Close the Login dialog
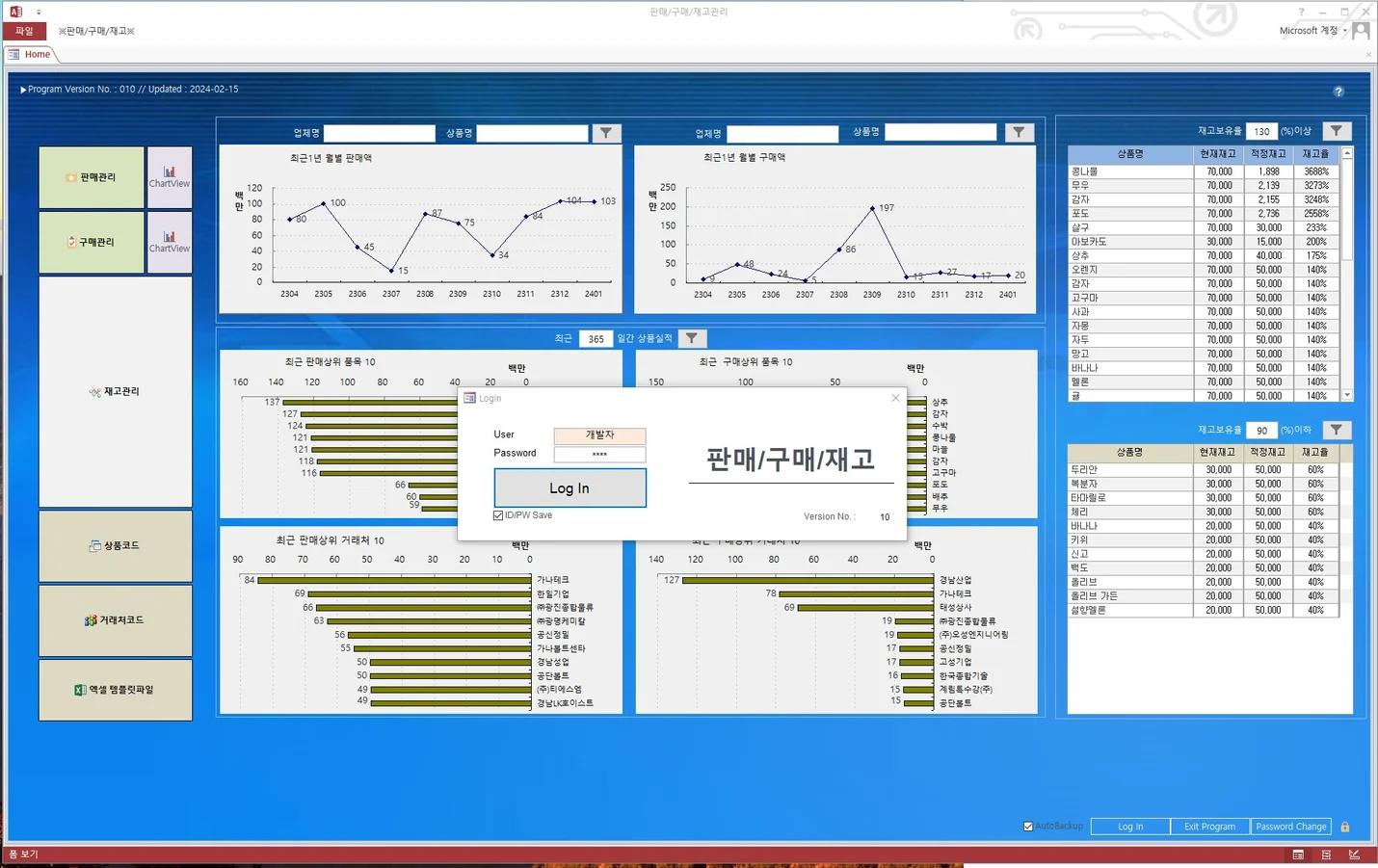This screenshot has height=868, width=1378. [x=895, y=398]
